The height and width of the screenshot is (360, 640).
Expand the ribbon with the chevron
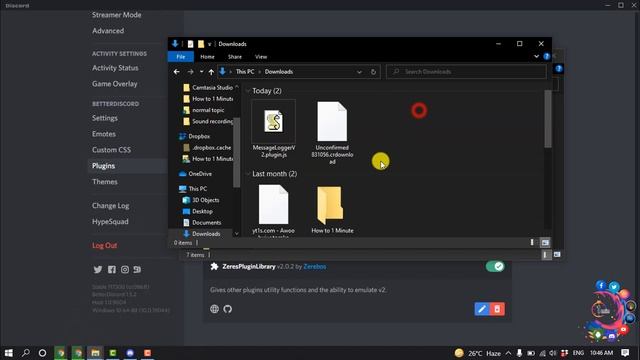coord(536,56)
